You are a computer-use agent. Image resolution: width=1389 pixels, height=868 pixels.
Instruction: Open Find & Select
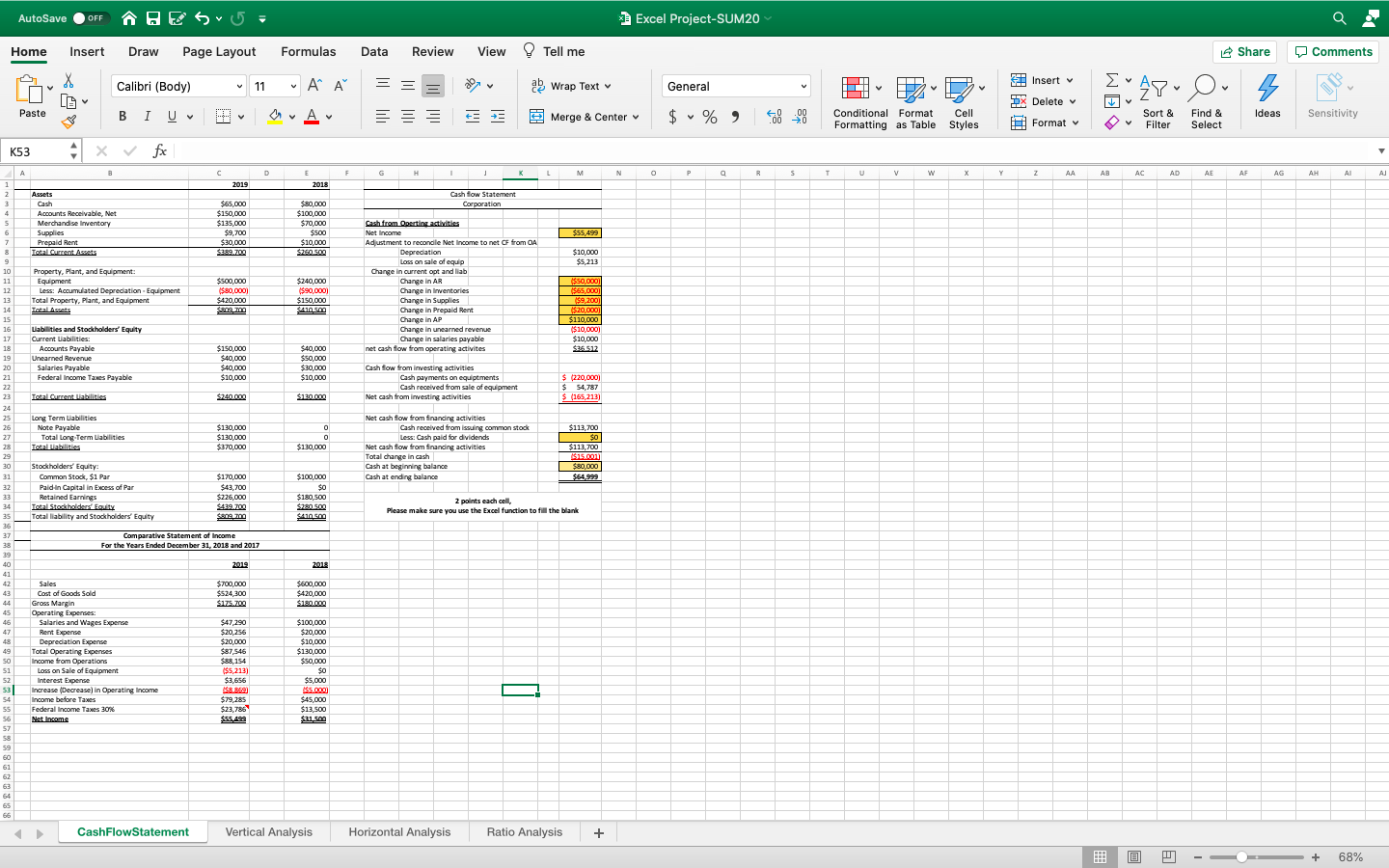(x=1207, y=101)
